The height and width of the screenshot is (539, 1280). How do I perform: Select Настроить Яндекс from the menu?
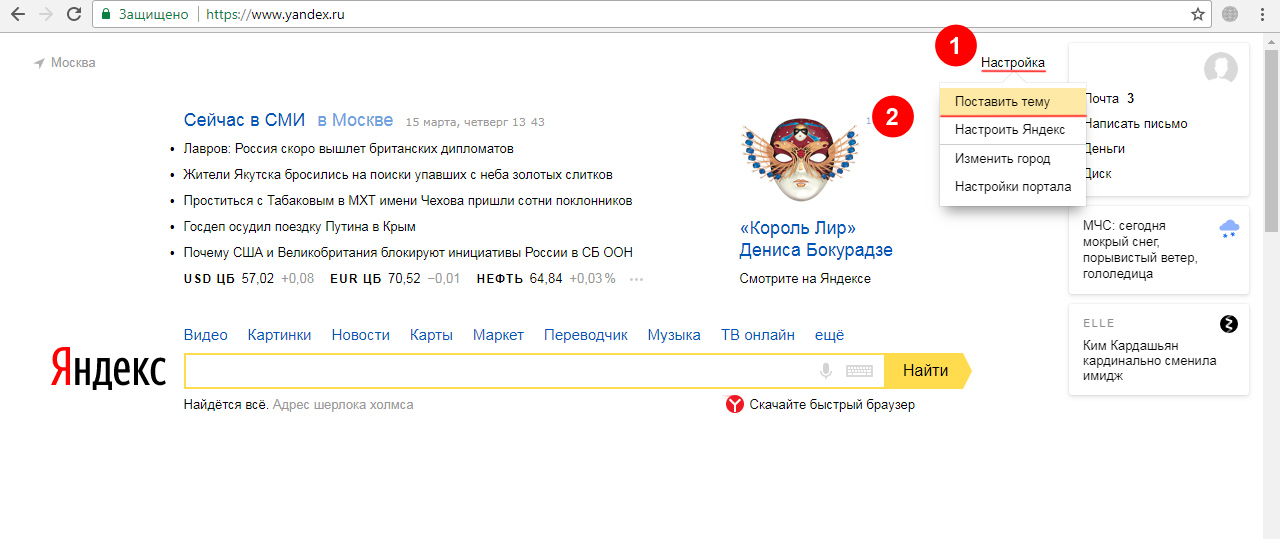coord(1013,130)
